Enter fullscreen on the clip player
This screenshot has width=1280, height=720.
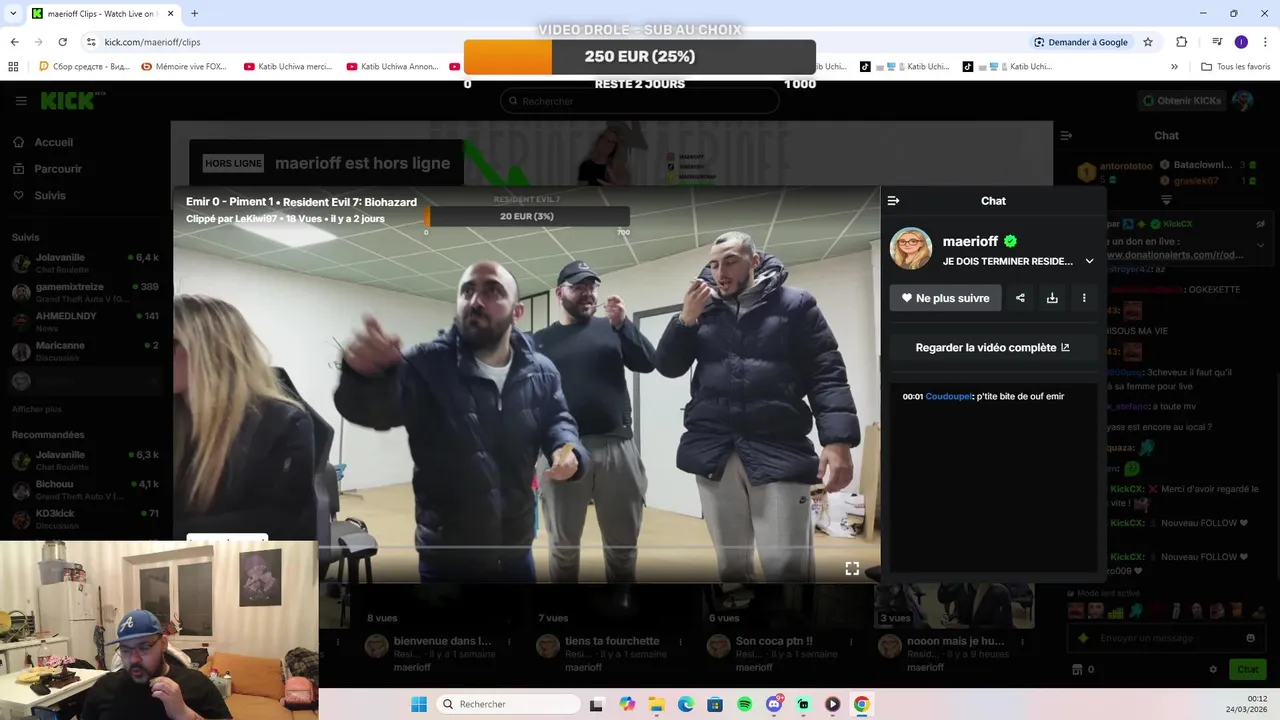tap(852, 568)
